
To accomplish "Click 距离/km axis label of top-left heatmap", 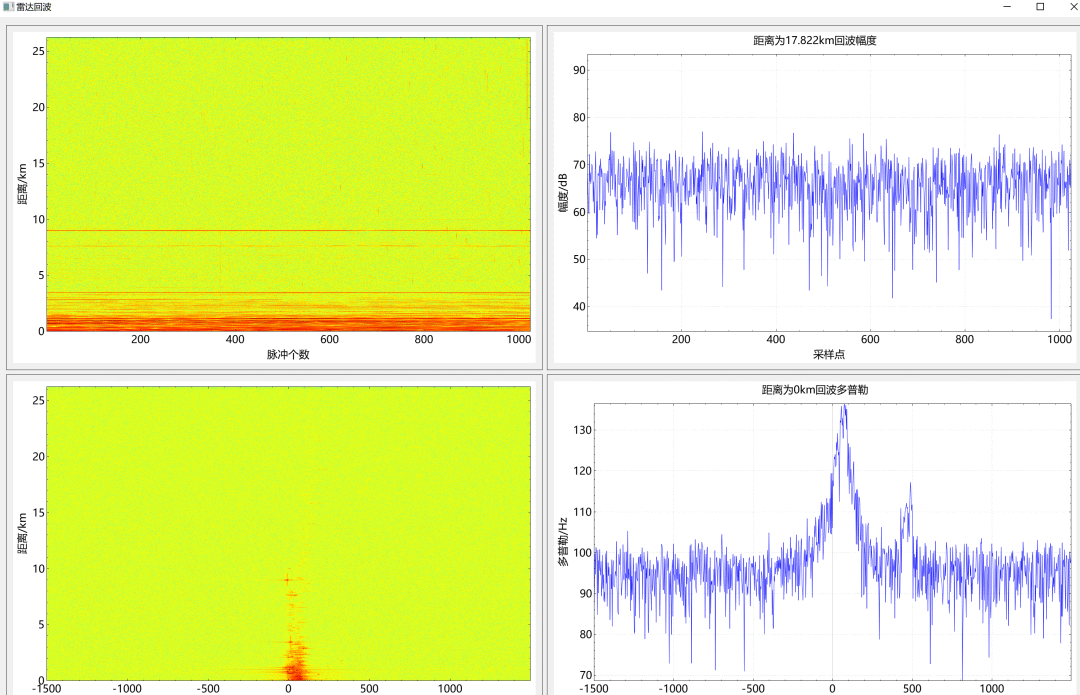I will click(x=21, y=184).
